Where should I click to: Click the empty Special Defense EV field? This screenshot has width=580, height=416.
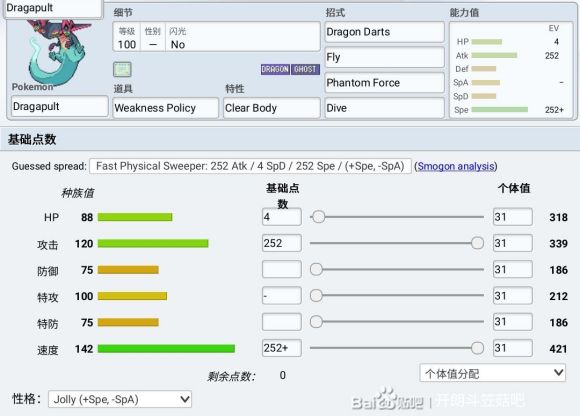coord(281,322)
